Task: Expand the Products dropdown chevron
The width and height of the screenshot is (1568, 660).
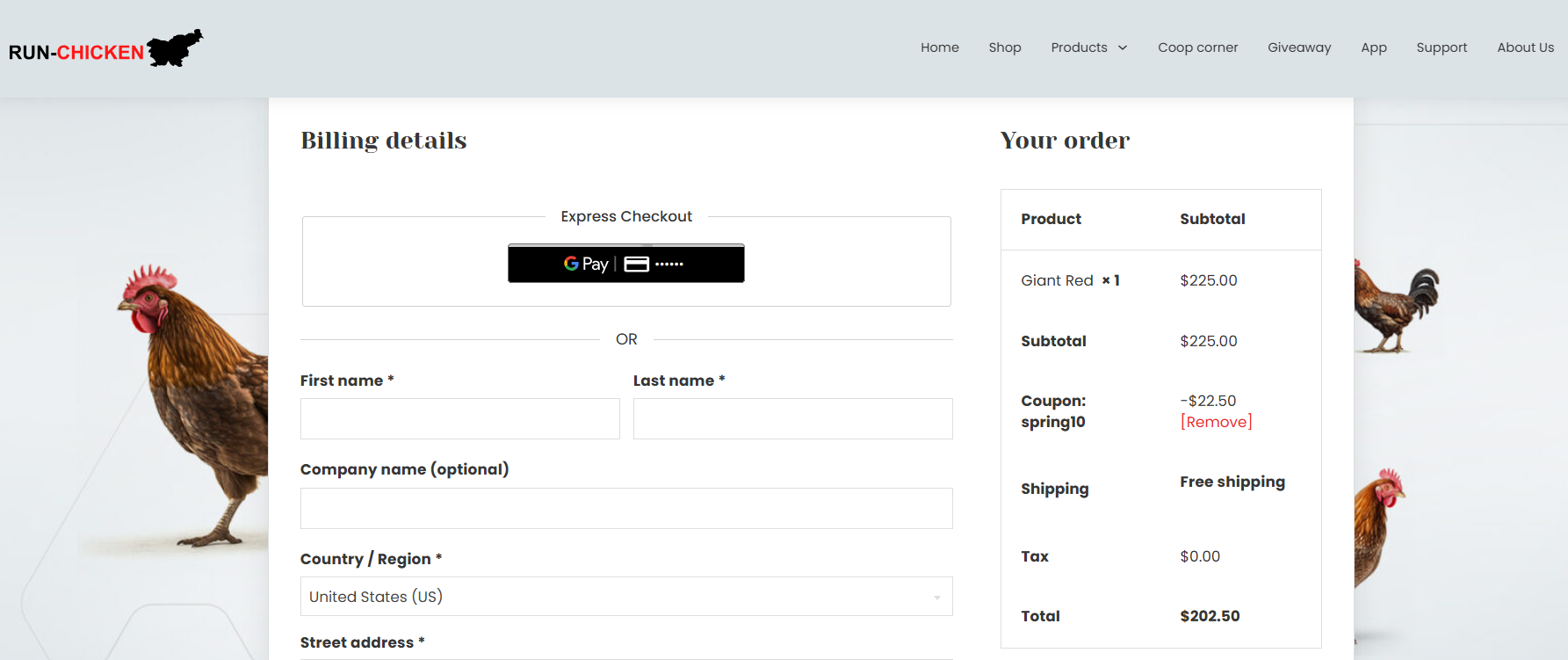Action: coord(1121,48)
